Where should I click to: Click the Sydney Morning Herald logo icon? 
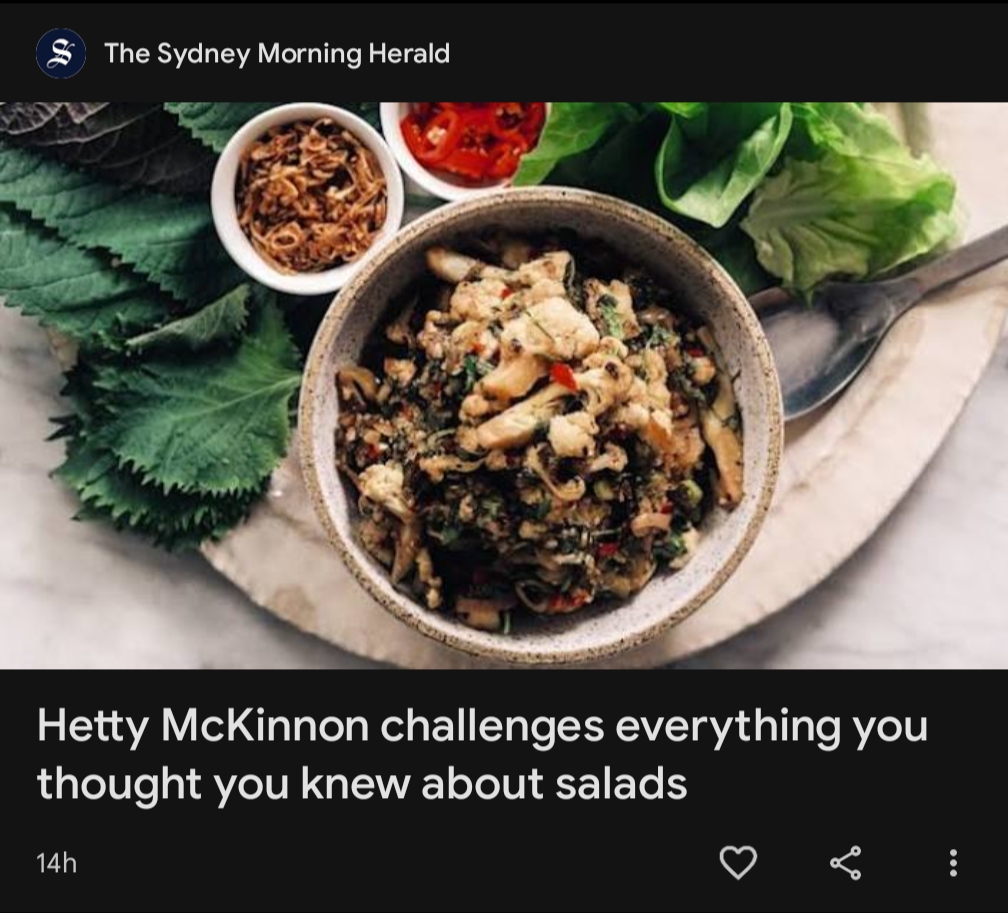point(60,53)
